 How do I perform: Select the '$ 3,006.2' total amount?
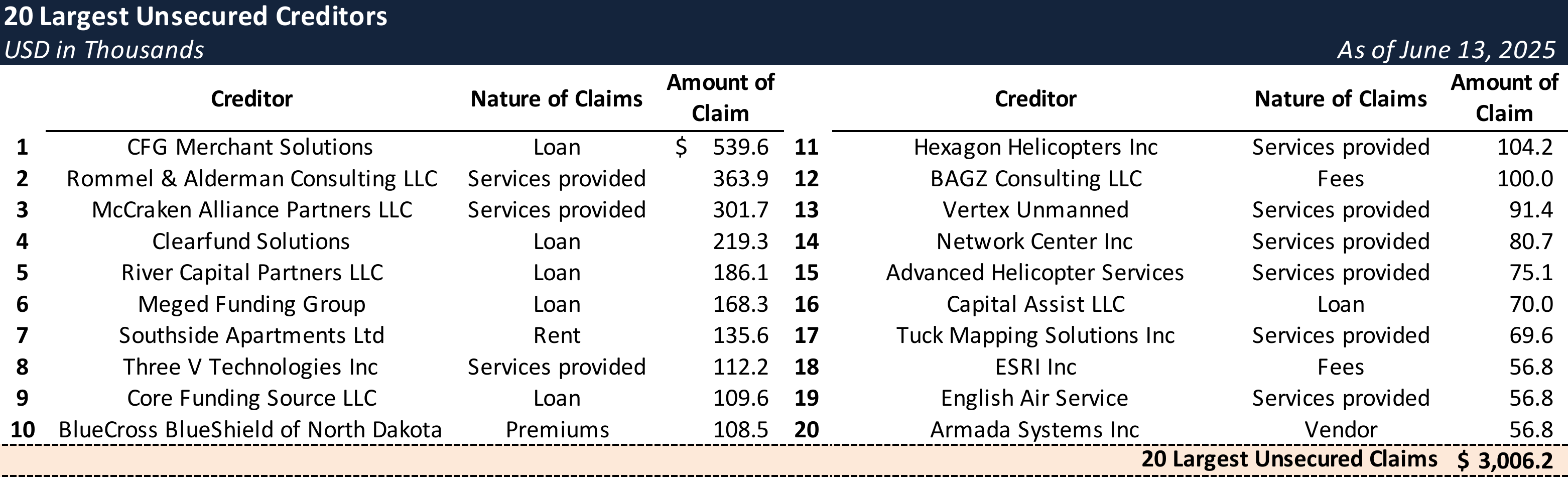tap(1505, 460)
